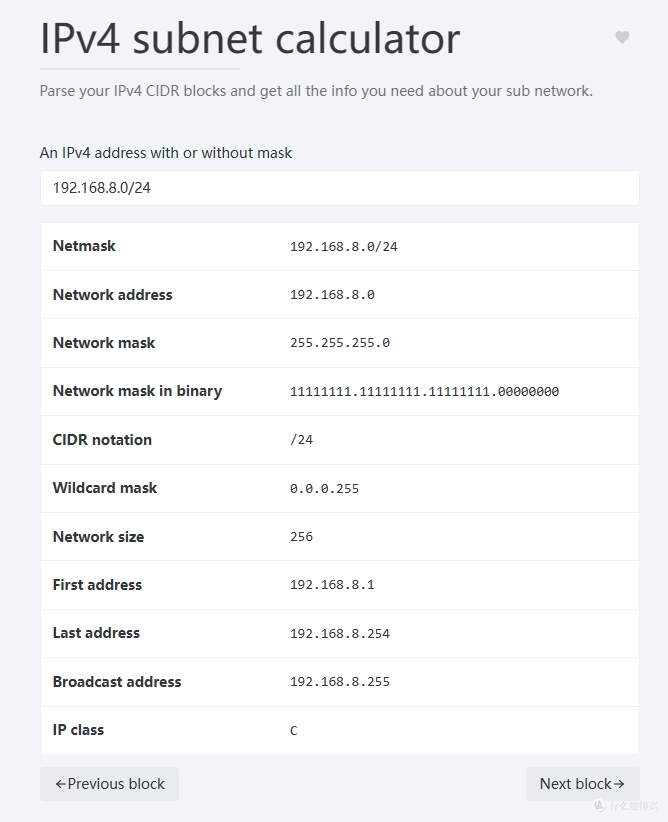Select the Broadcast address value 192.168.8.255
This screenshot has width=668, height=822.
(x=339, y=682)
